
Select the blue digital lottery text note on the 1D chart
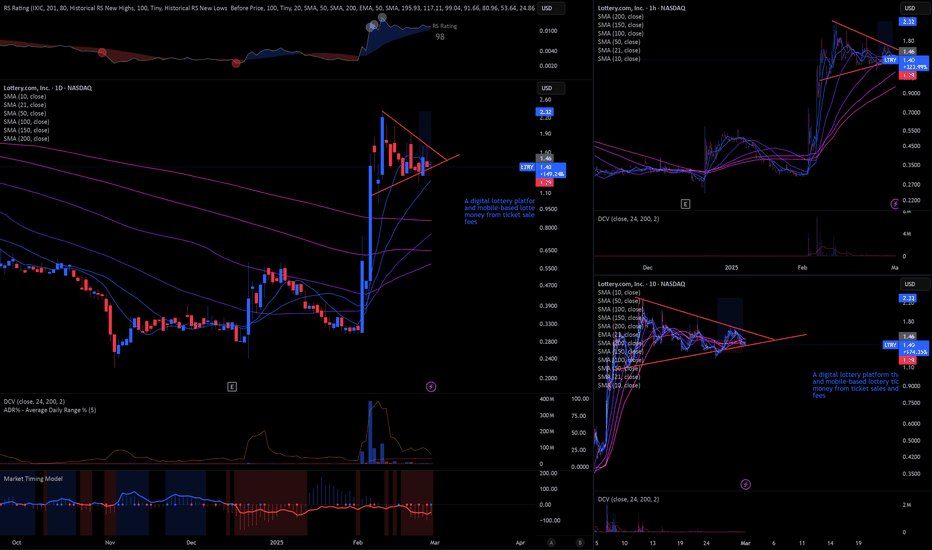[x=500, y=212]
